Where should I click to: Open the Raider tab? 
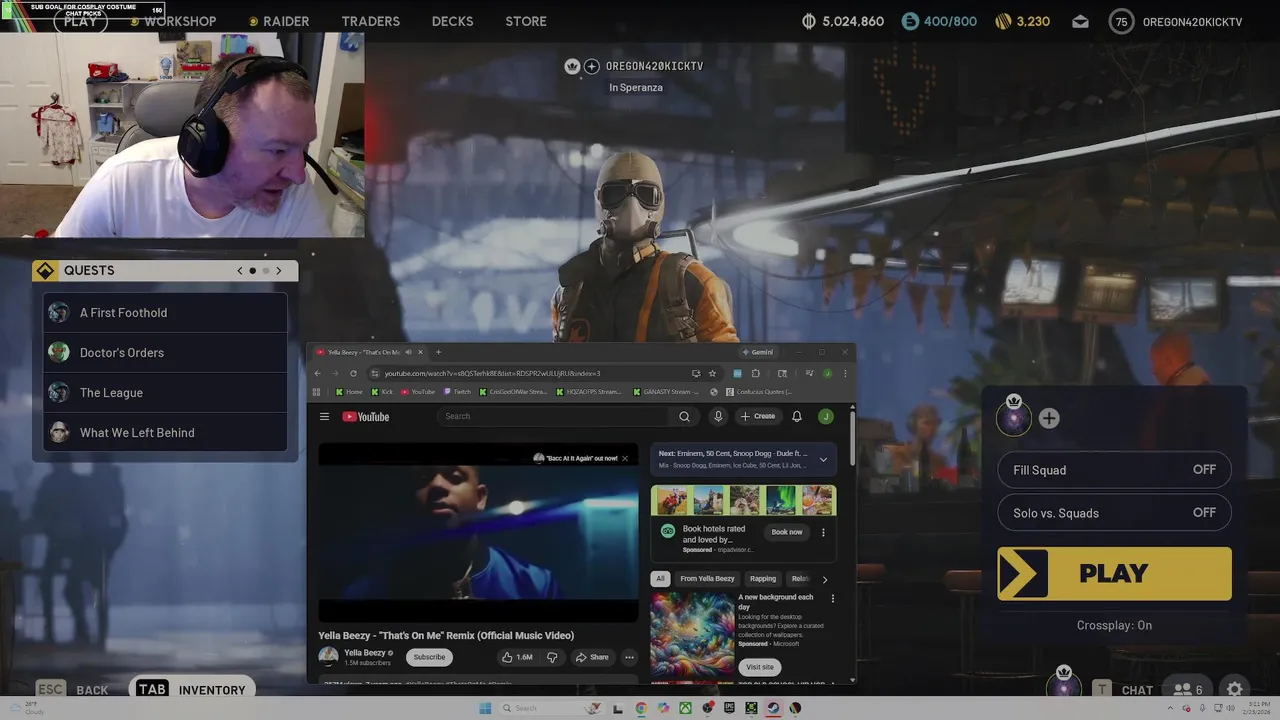point(286,21)
